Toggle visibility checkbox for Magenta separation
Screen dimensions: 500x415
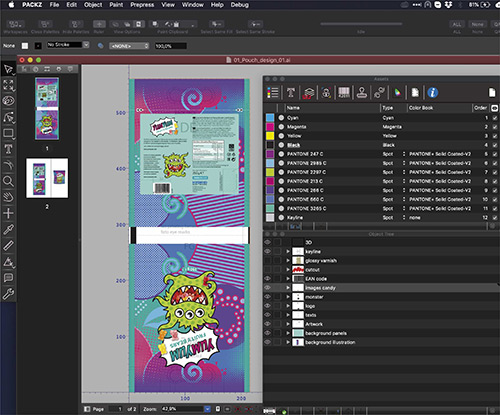pyautogui.click(x=495, y=127)
